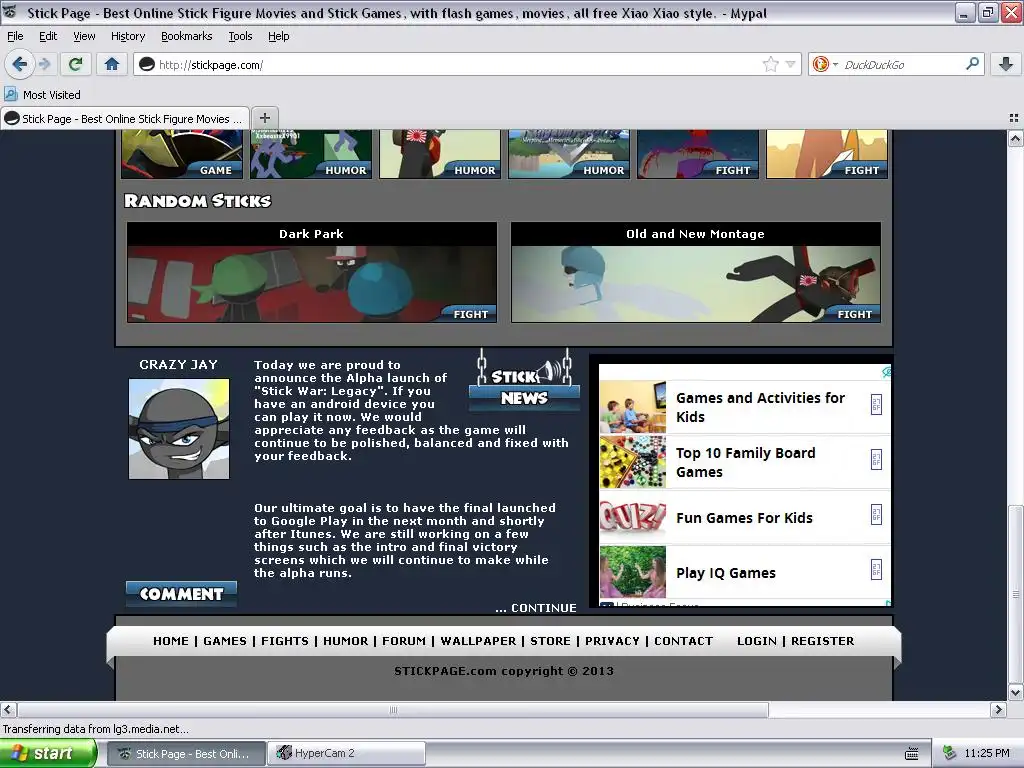
Task: Click arrow icon beside Top 10 Family Board Games
Action: pos(876,460)
